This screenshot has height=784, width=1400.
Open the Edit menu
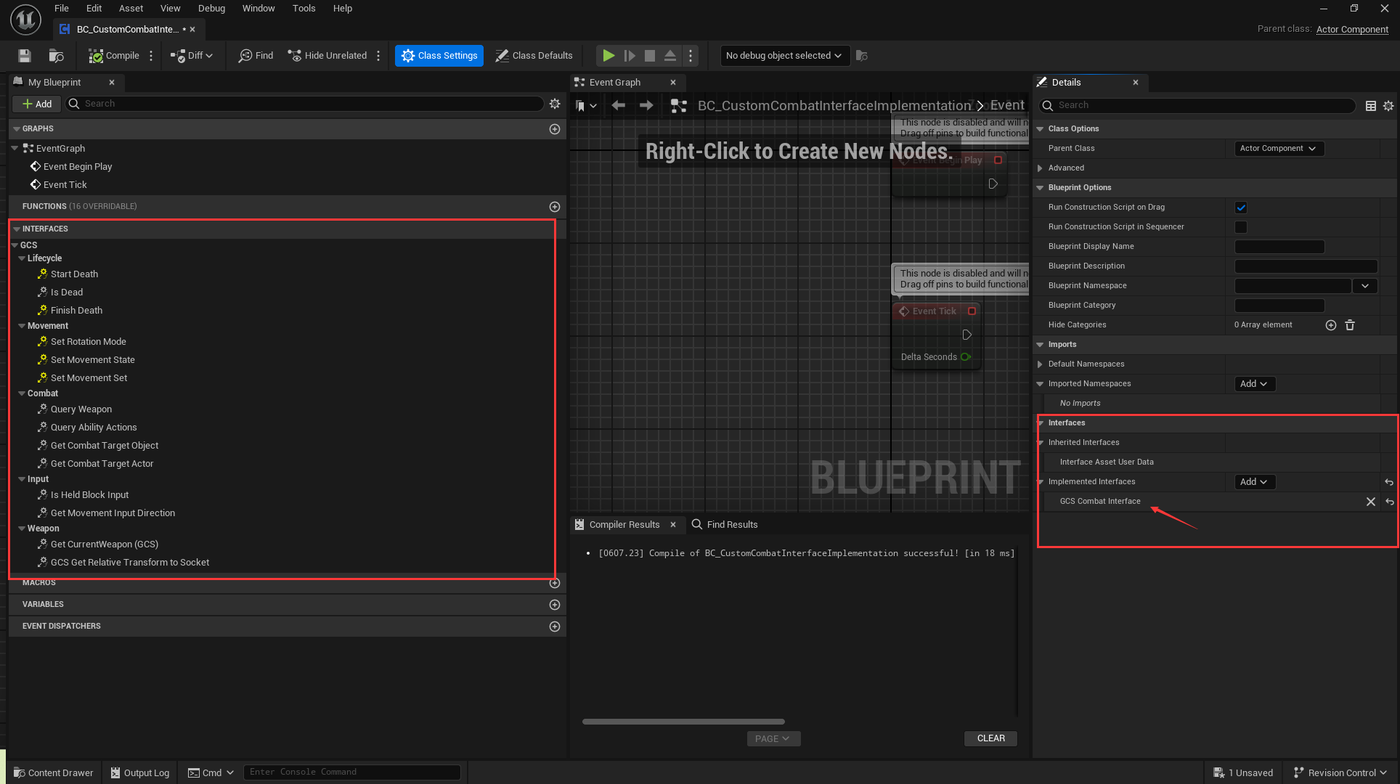click(x=94, y=8)
